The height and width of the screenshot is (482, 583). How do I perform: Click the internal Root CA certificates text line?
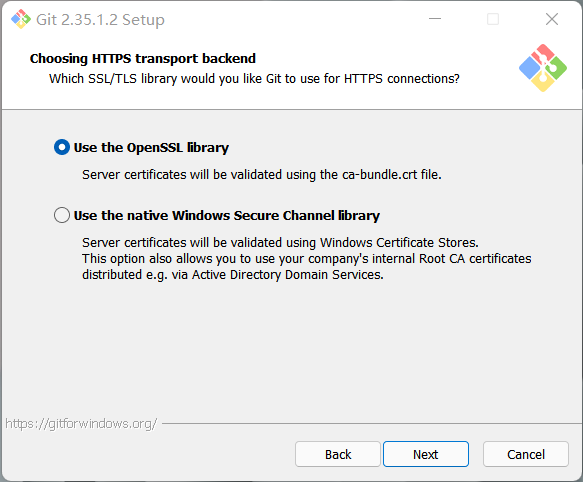pyautogui.click(x=307, y=259)
